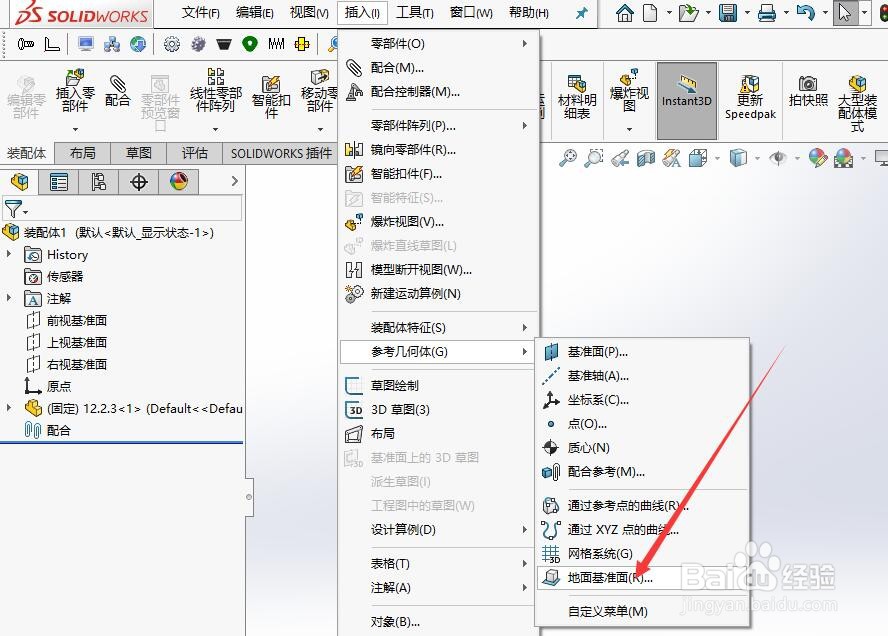
Task: Click the 爆炸视图 exploded view toolbar button
Action: pyautogui.click(x=629, y=91)
